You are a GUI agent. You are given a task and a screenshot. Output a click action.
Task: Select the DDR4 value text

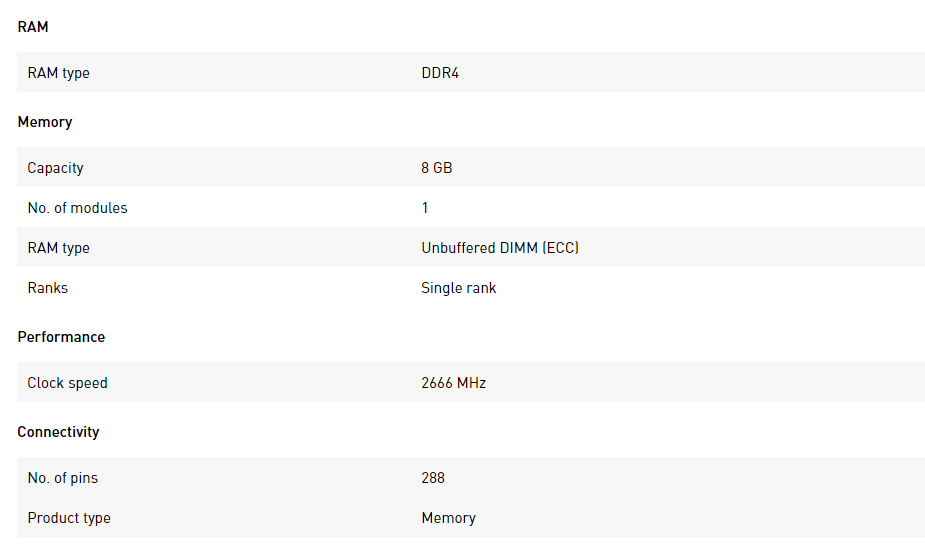click(440, 73)
